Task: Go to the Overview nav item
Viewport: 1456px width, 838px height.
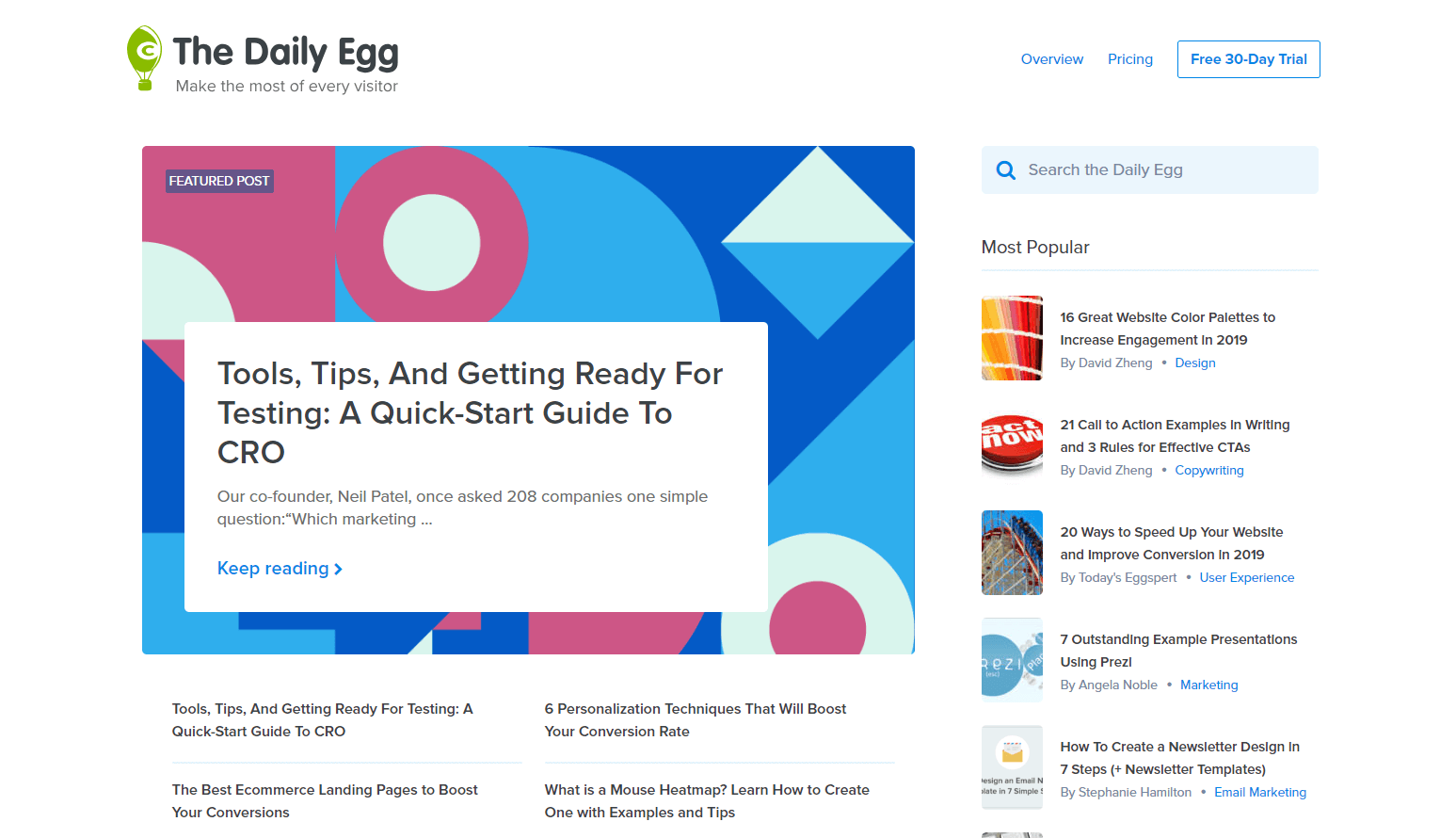Action: point(1052,59)
